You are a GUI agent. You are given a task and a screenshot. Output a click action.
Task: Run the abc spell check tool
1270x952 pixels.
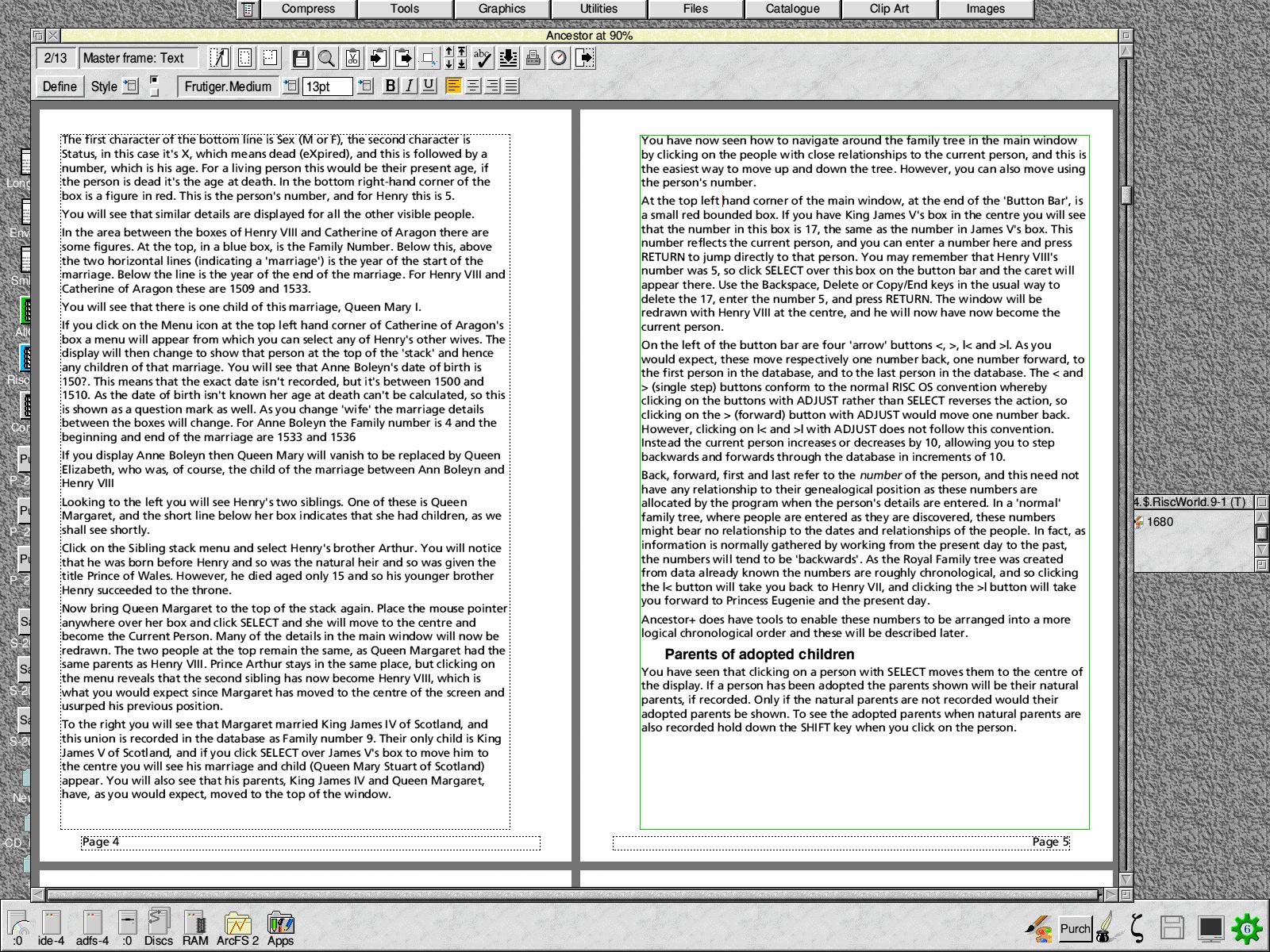pos(483,58)
